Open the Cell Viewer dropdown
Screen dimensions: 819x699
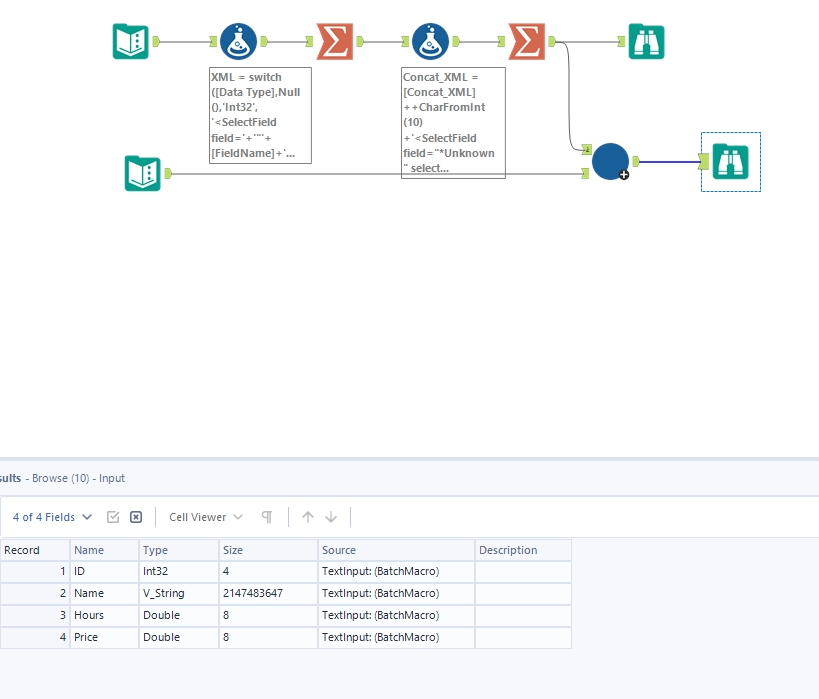[204, 517]
